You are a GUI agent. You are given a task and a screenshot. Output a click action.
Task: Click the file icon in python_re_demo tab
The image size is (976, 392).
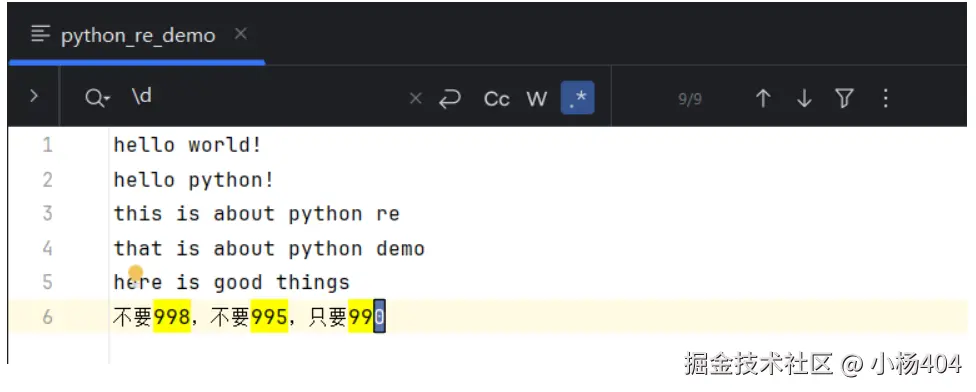40,34
